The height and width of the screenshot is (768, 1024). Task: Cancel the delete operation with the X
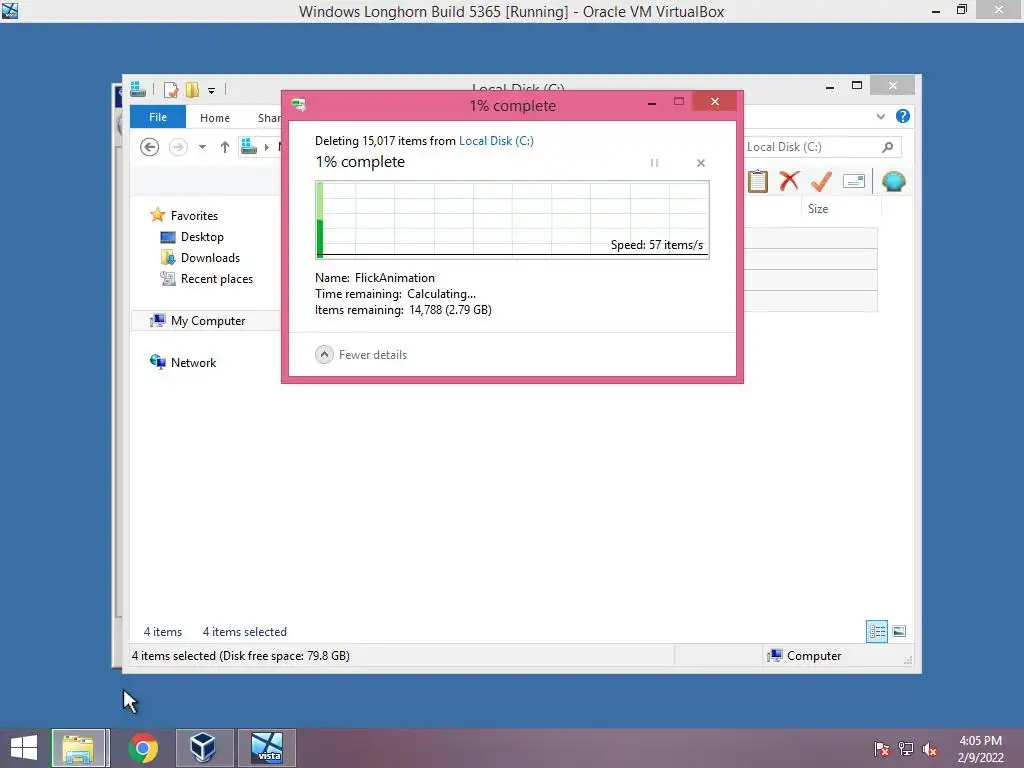pyautogui.click(x=701, y=163)
